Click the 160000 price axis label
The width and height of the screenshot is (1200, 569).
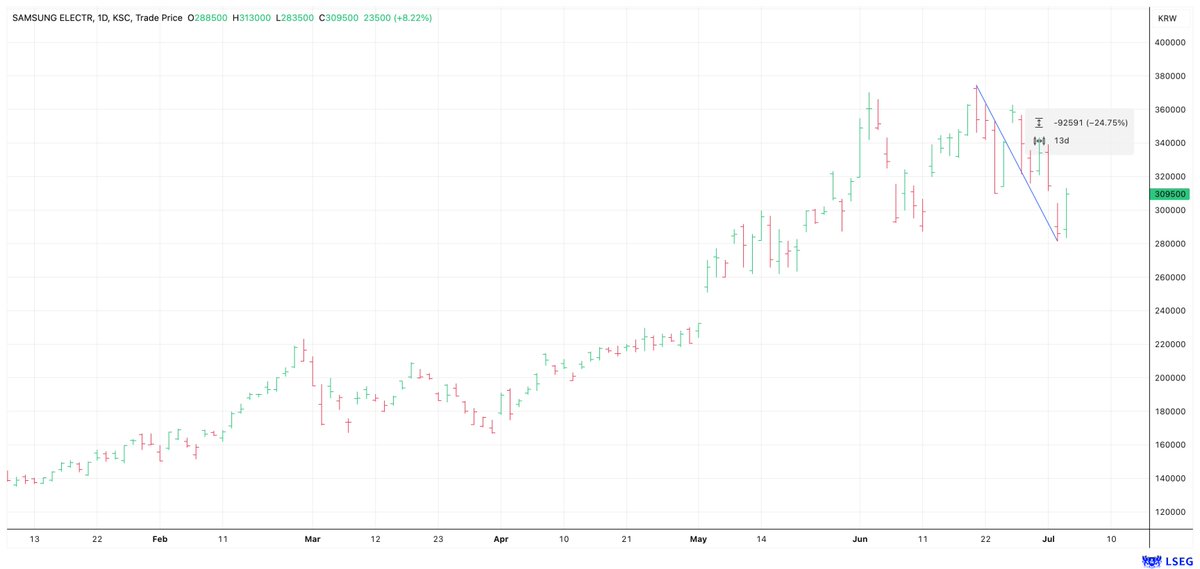coord(1168,445)
